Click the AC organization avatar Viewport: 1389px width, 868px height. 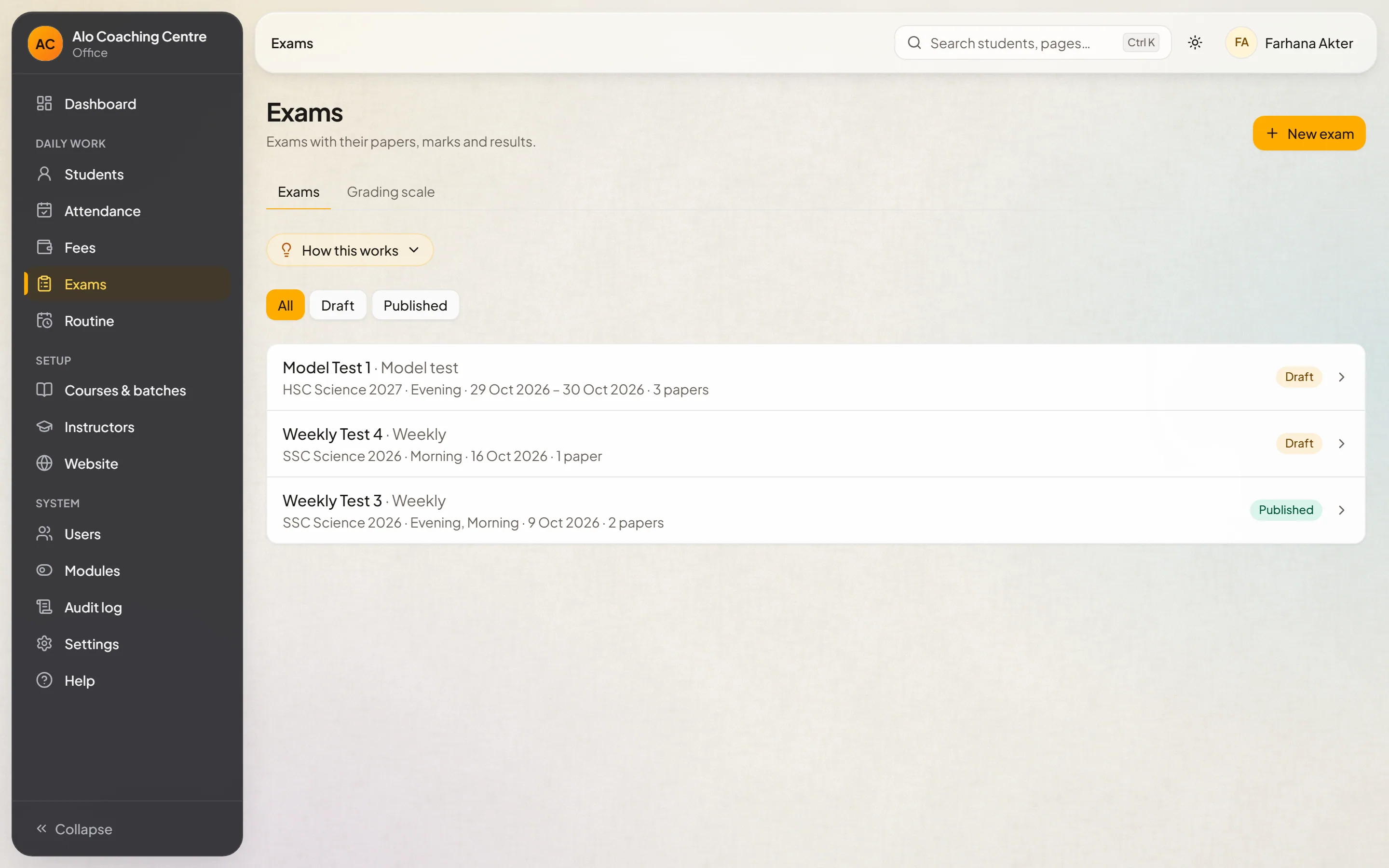45,43
